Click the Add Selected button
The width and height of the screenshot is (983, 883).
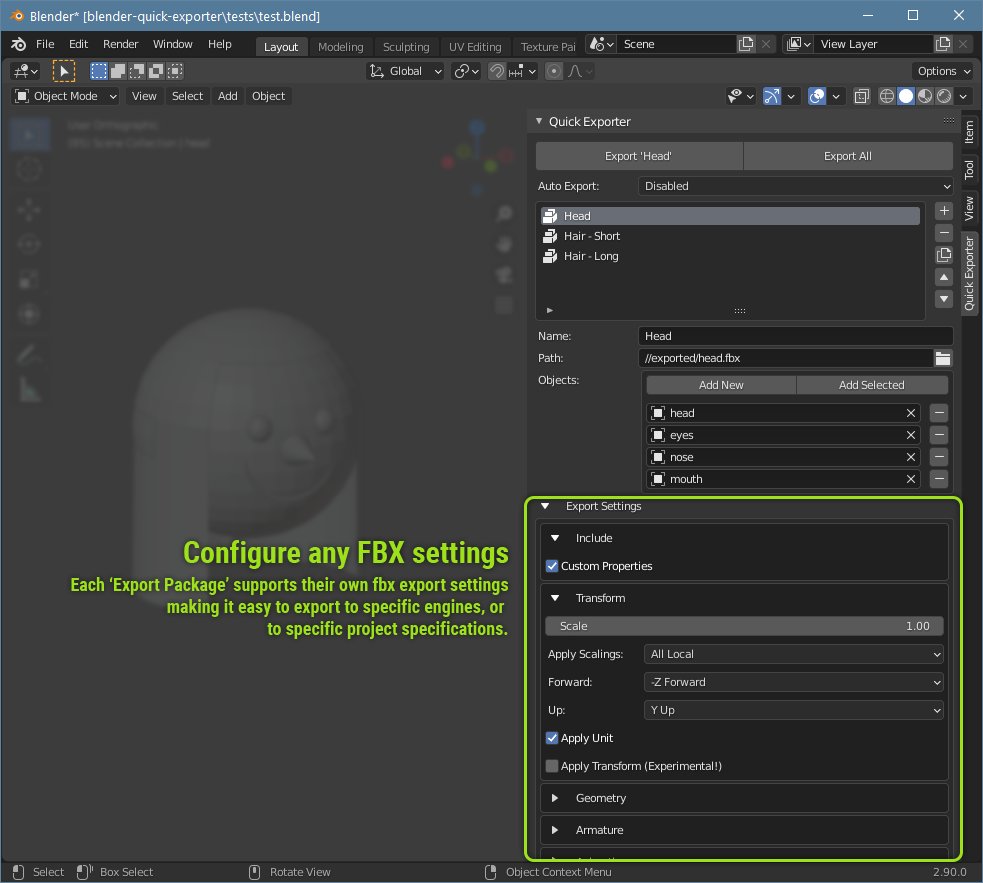[x=871, y=385]
